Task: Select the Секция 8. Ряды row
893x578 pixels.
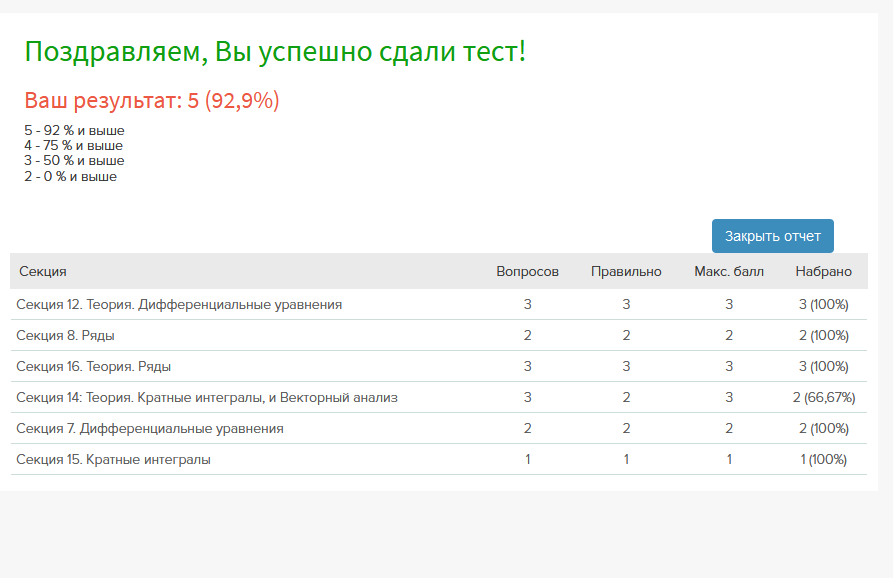Action: [439, 335]
